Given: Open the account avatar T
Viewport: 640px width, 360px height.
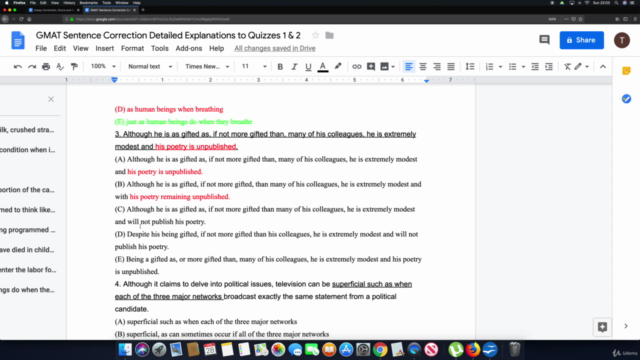Looking at the screenshot, I should (622, 40).
